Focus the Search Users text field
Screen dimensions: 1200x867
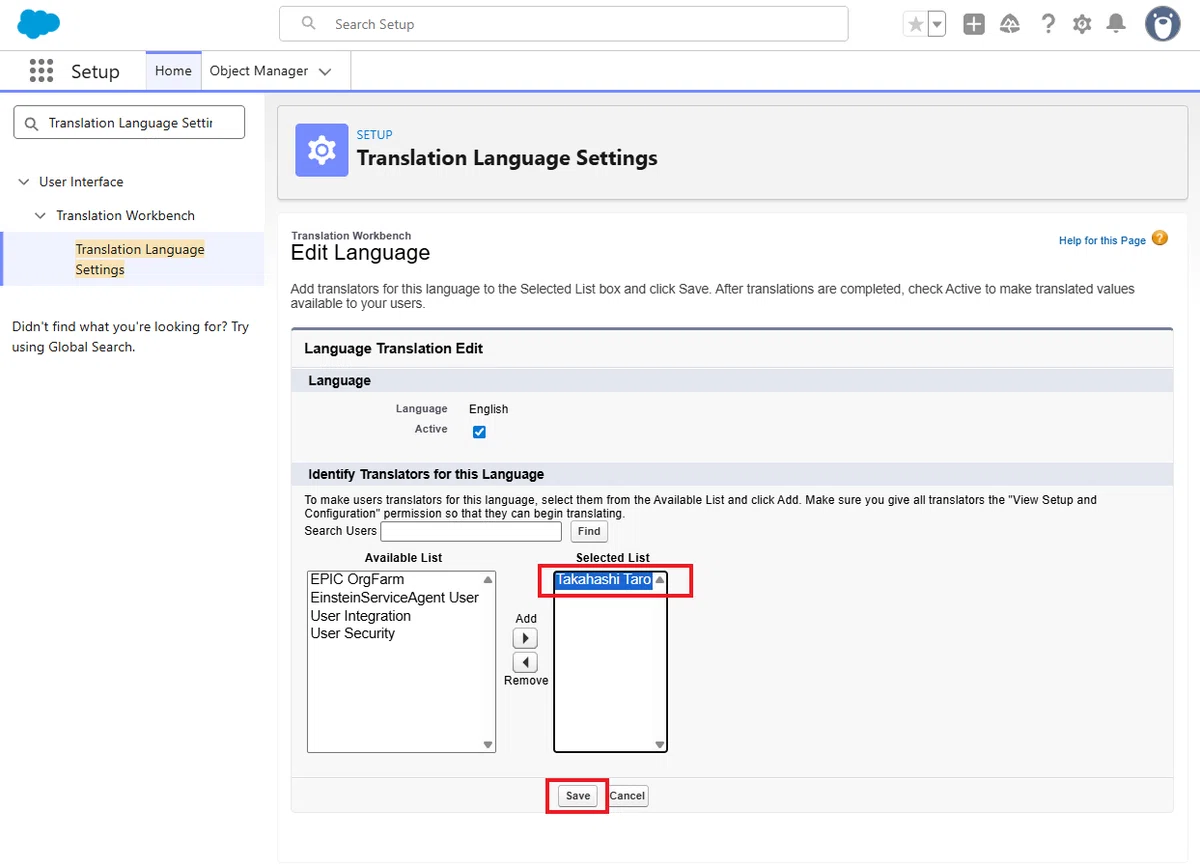click(x=471, y=531)
